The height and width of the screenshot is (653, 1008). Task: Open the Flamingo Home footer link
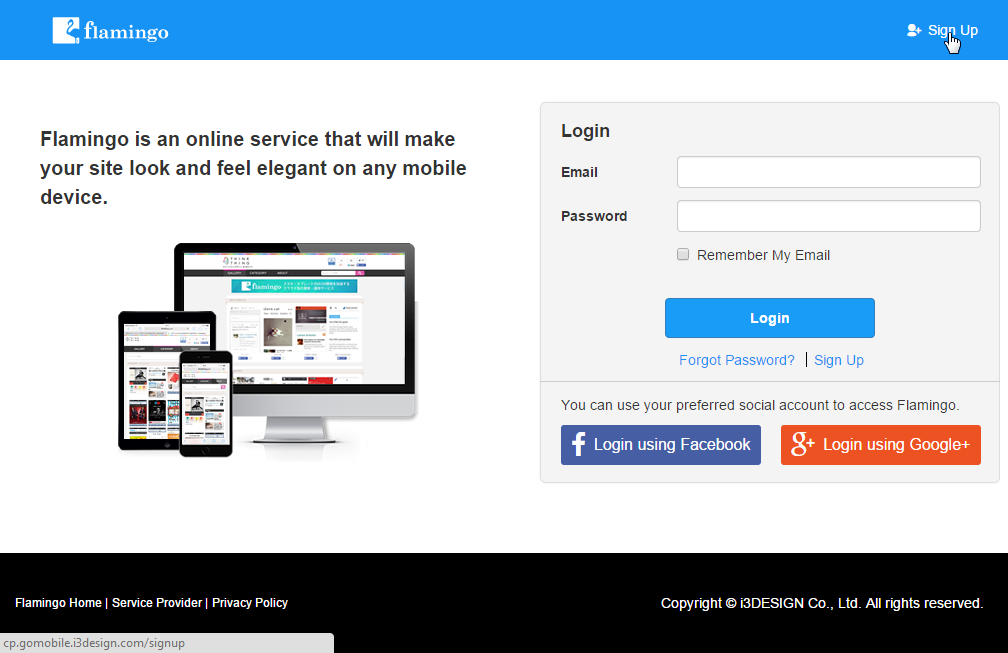pos(58,603)
